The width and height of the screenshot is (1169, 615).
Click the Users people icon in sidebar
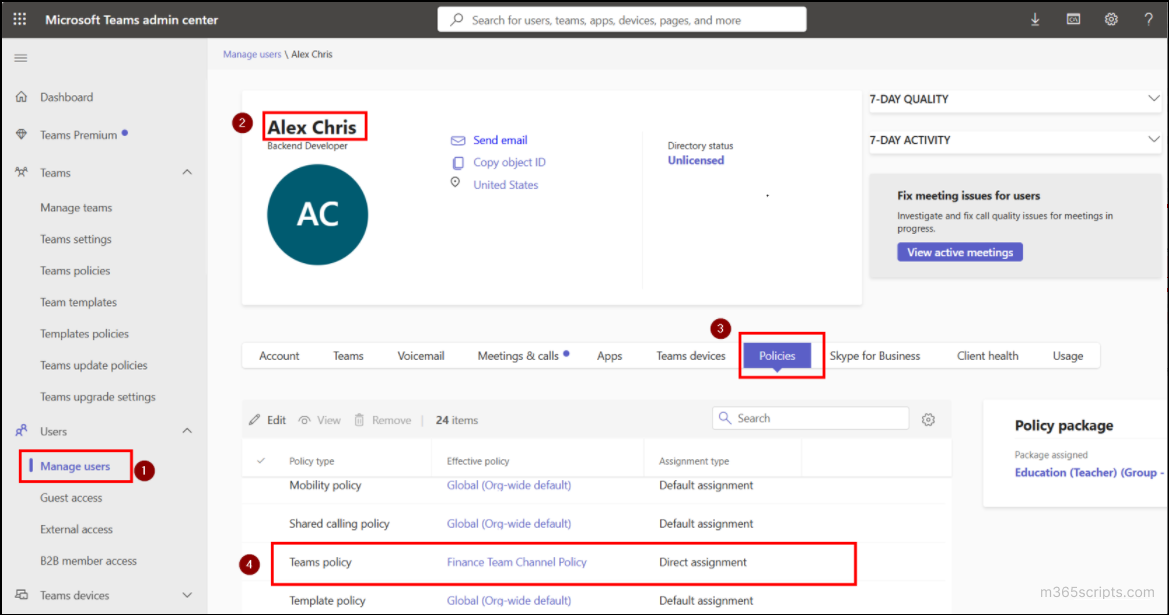pyautogui.click(x=22, y=431)
